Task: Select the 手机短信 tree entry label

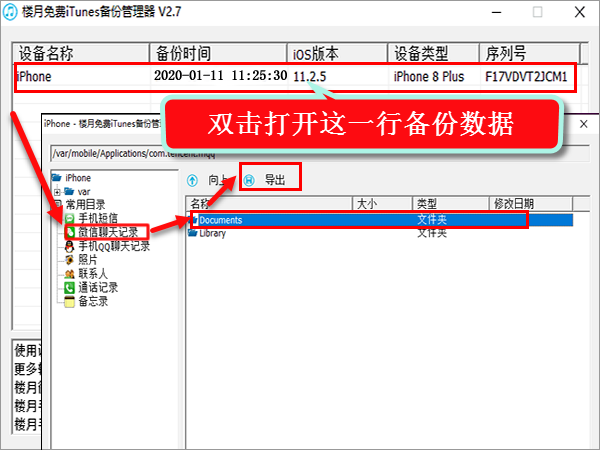Action: click(98, 218)
